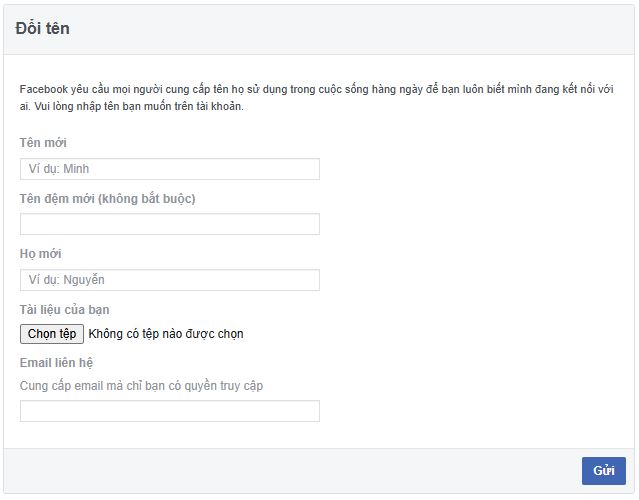Click the 'Email liên hệ' input box
This screenshot has width=639, height=500.
(x=170, y=411)
